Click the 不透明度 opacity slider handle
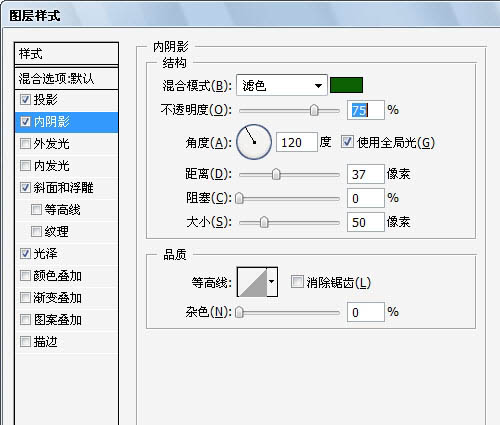The width and height of the screenshot is (500, 425). coord(314,110)
